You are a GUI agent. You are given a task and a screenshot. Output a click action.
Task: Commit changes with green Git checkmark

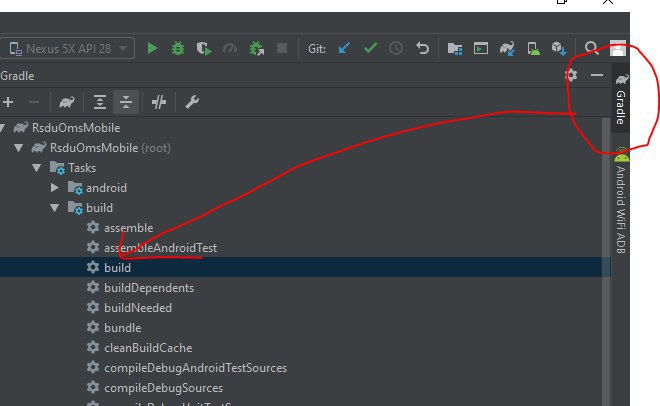(370, 48)
